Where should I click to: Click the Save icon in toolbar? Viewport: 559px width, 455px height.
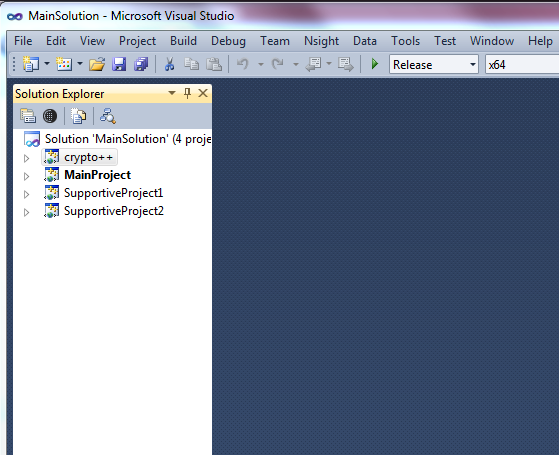pyautogui.click(x=119, y=65)
